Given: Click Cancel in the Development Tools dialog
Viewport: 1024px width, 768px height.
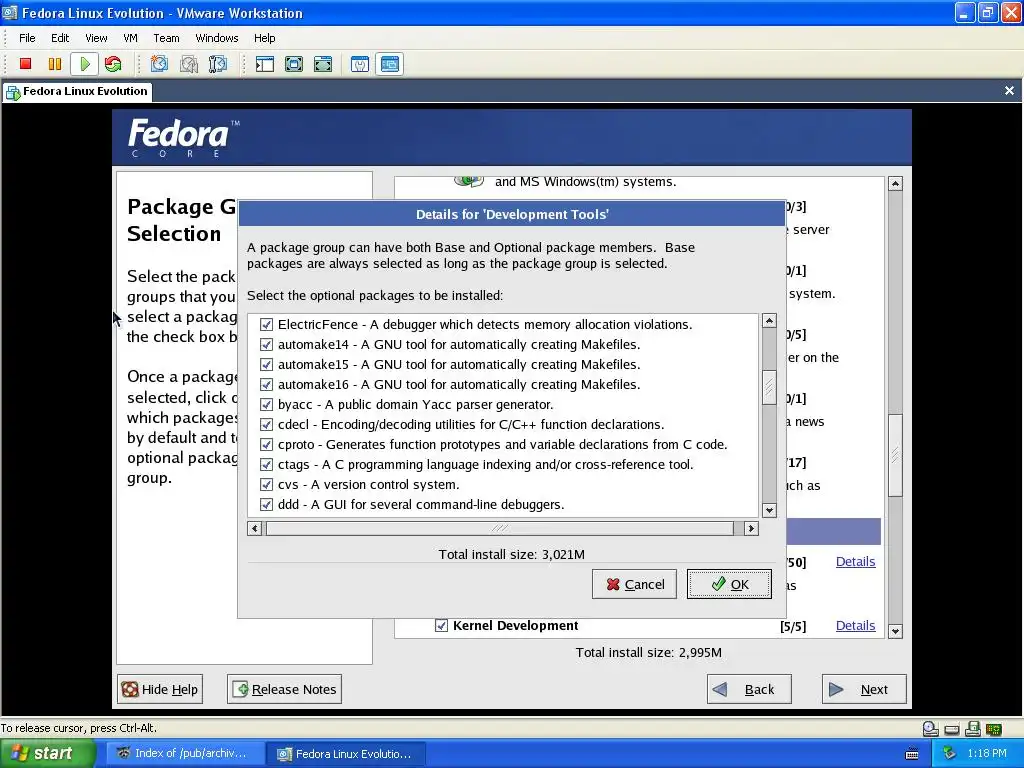Looking at the screenshot, I should (634, 584).
